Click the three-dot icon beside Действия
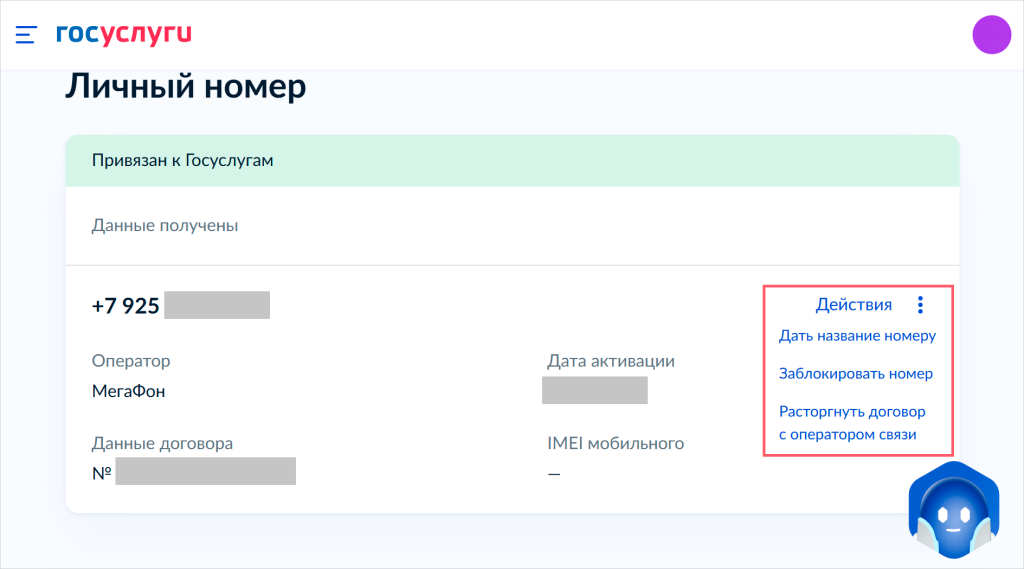Viewport: 1024px width, 569px height. click(x=920, y=305)
